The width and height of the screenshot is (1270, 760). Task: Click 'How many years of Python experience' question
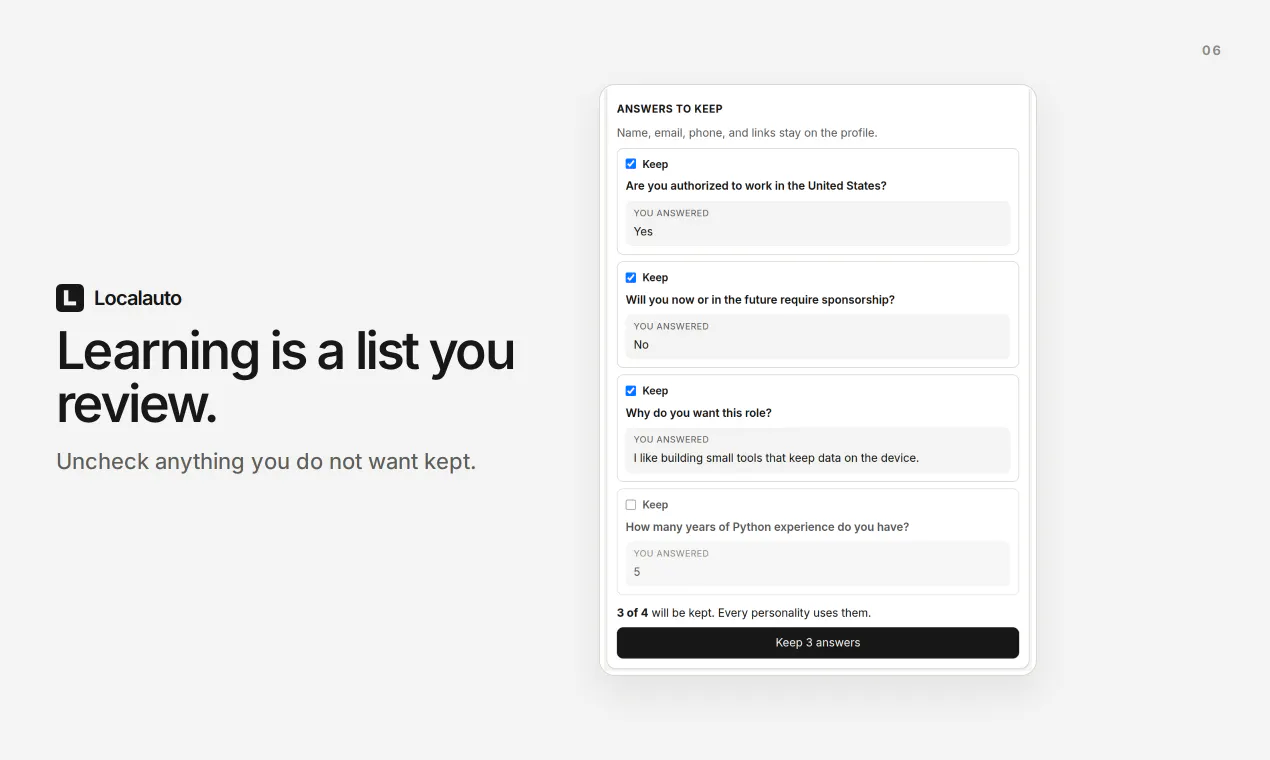coord(767,527)
